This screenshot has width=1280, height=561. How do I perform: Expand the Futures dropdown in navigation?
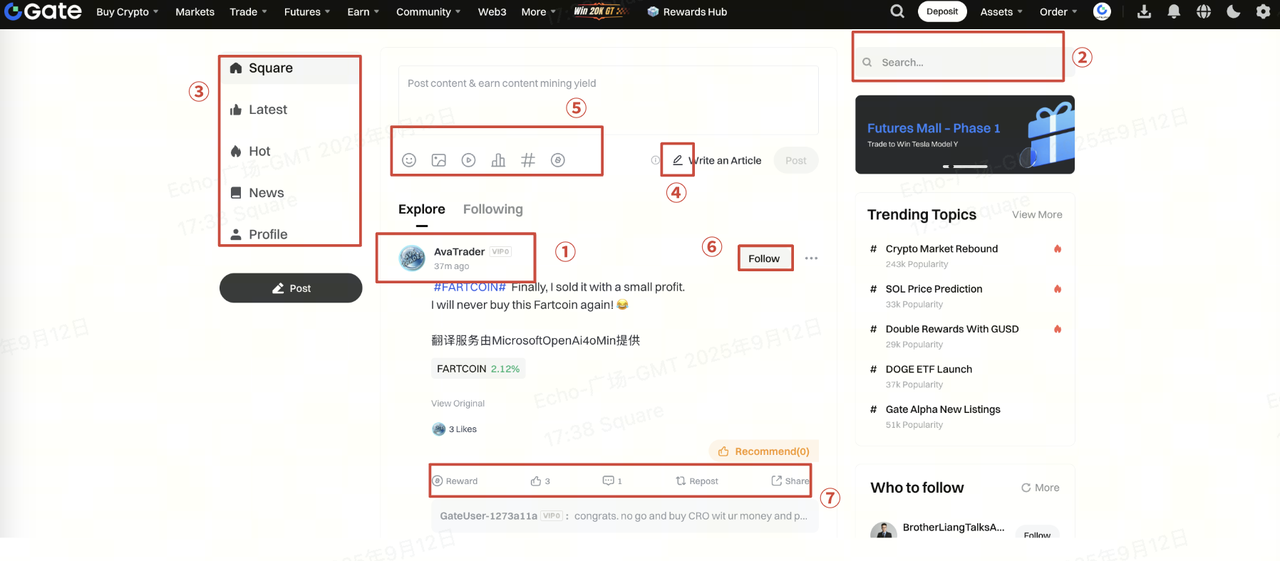coord(306,12)
